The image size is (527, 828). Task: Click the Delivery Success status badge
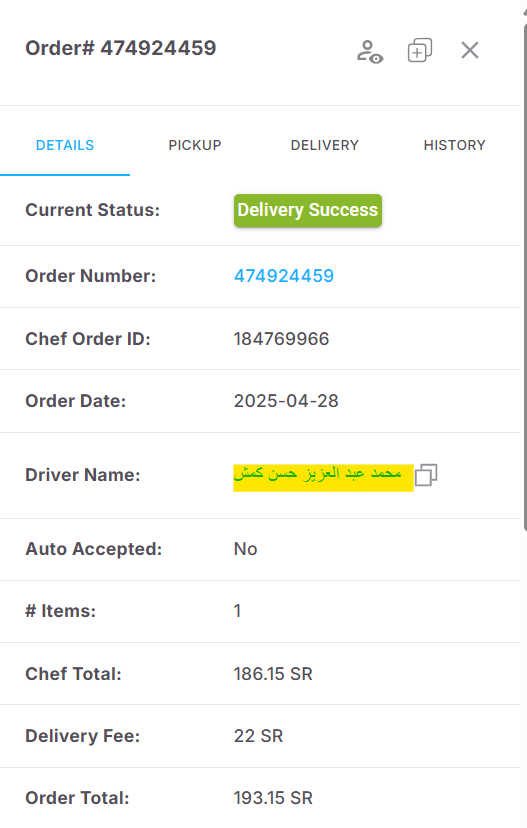click(x=308, y=210)
